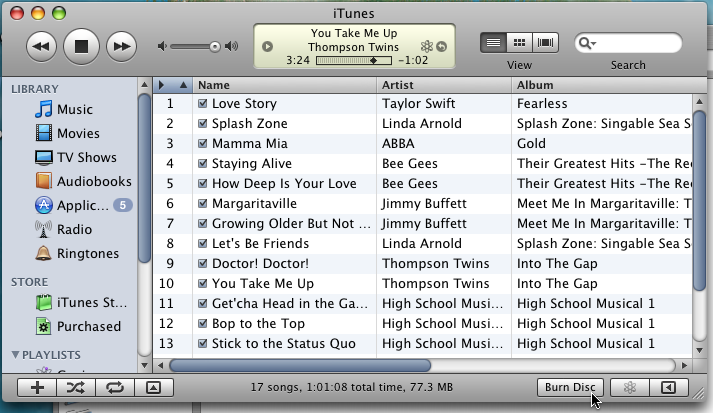
Task: Click the Genius button in bottom bar
Action: pos(630,388)
